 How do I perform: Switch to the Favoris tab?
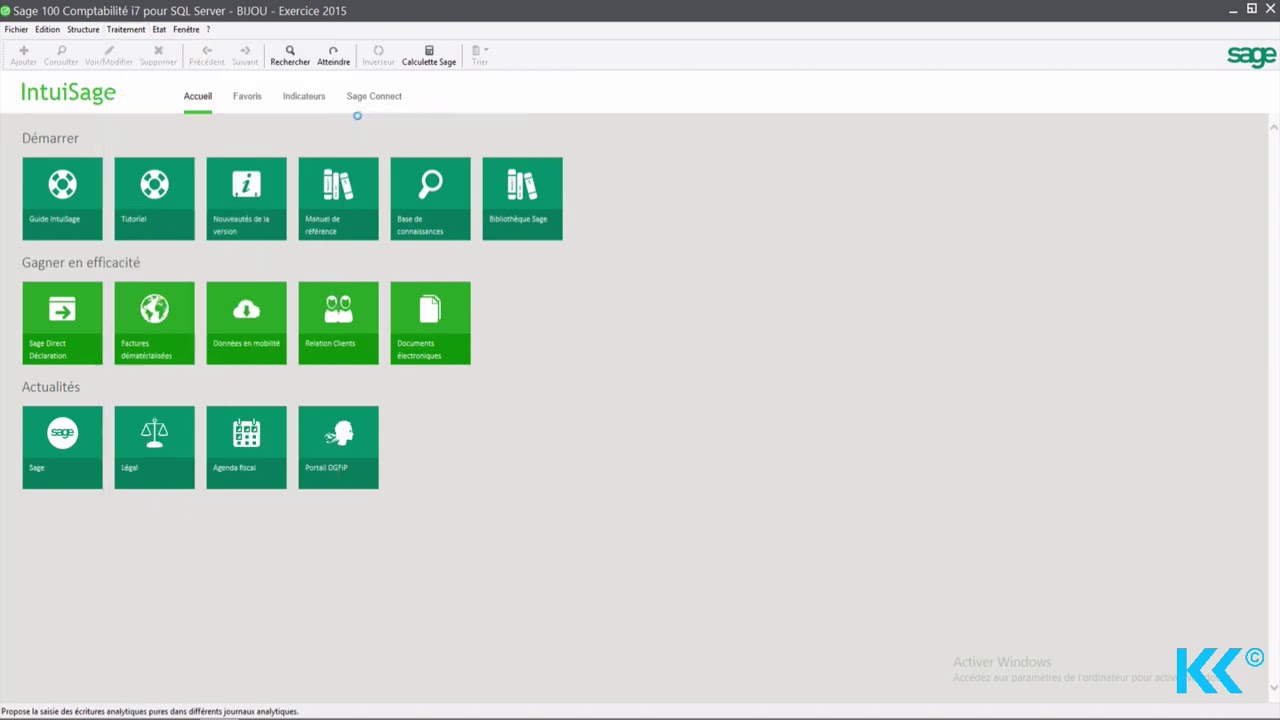pos(247,97)
